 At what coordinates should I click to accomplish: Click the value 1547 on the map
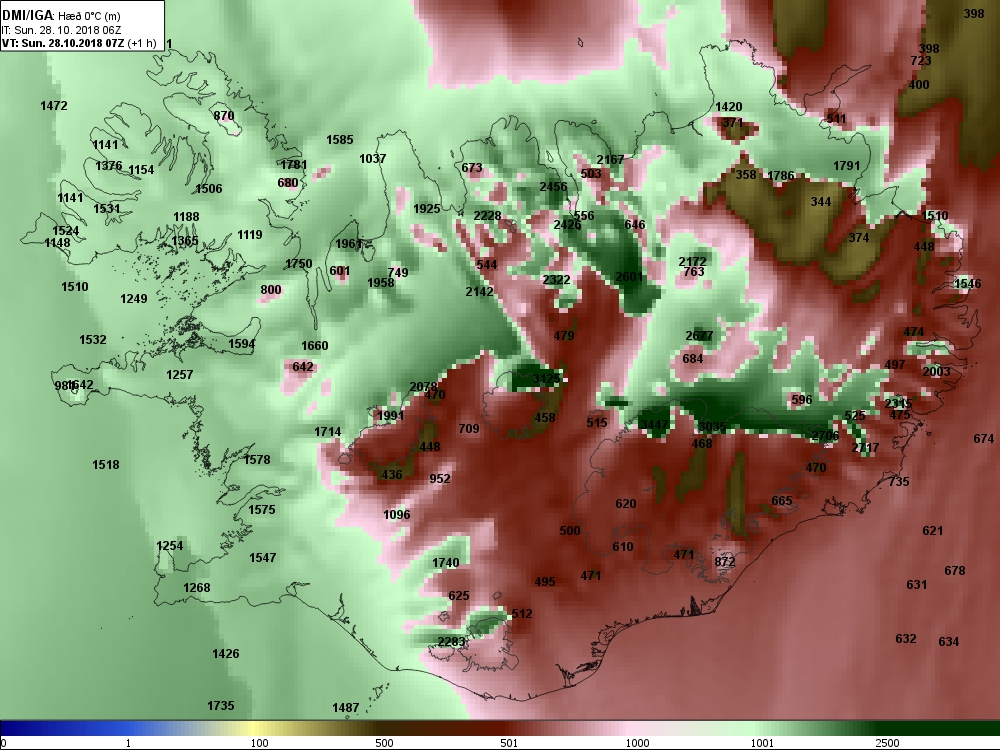[x=262, y=558]
